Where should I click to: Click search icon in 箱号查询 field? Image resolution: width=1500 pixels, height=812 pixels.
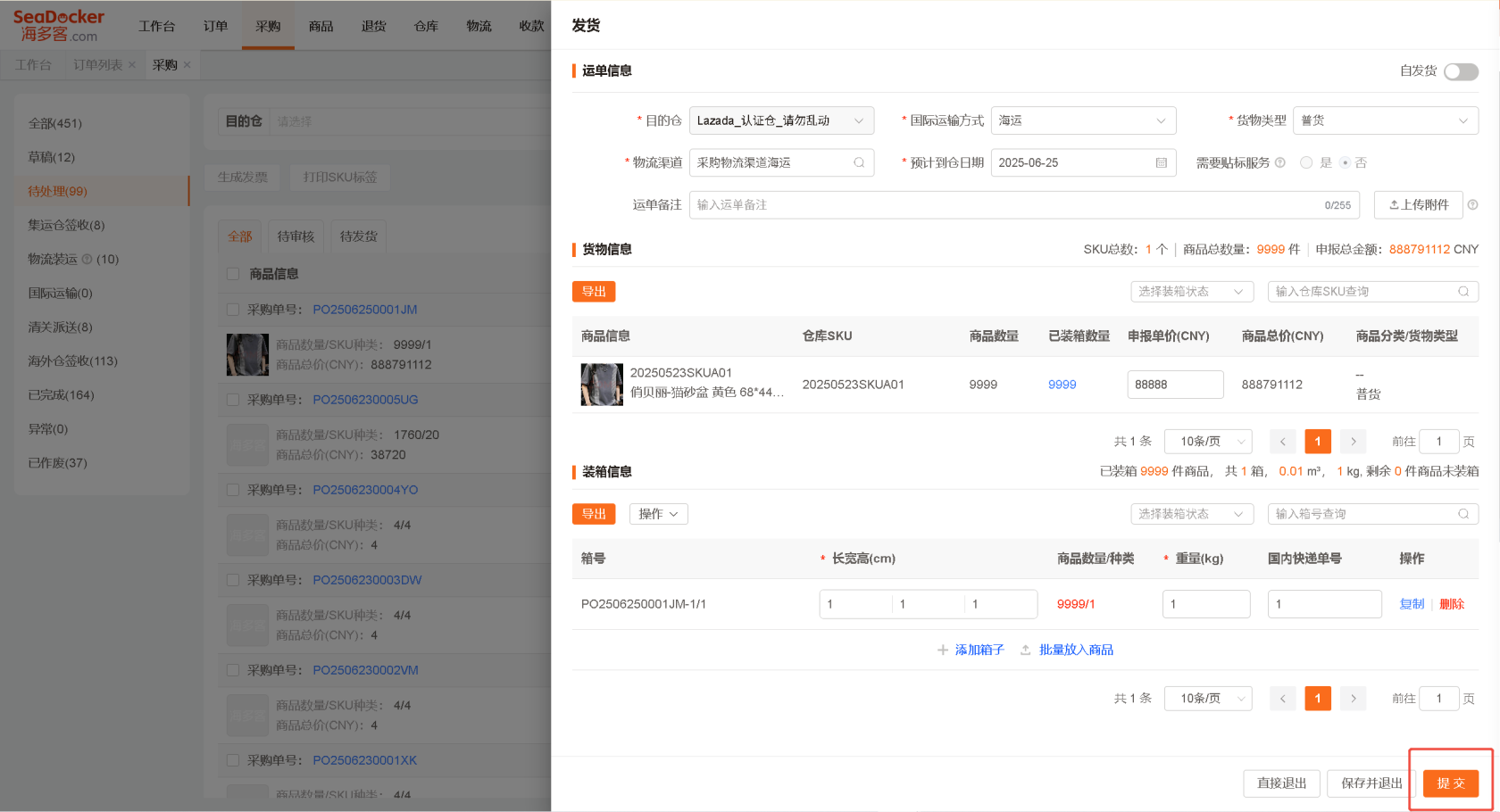pos(1463,514)
